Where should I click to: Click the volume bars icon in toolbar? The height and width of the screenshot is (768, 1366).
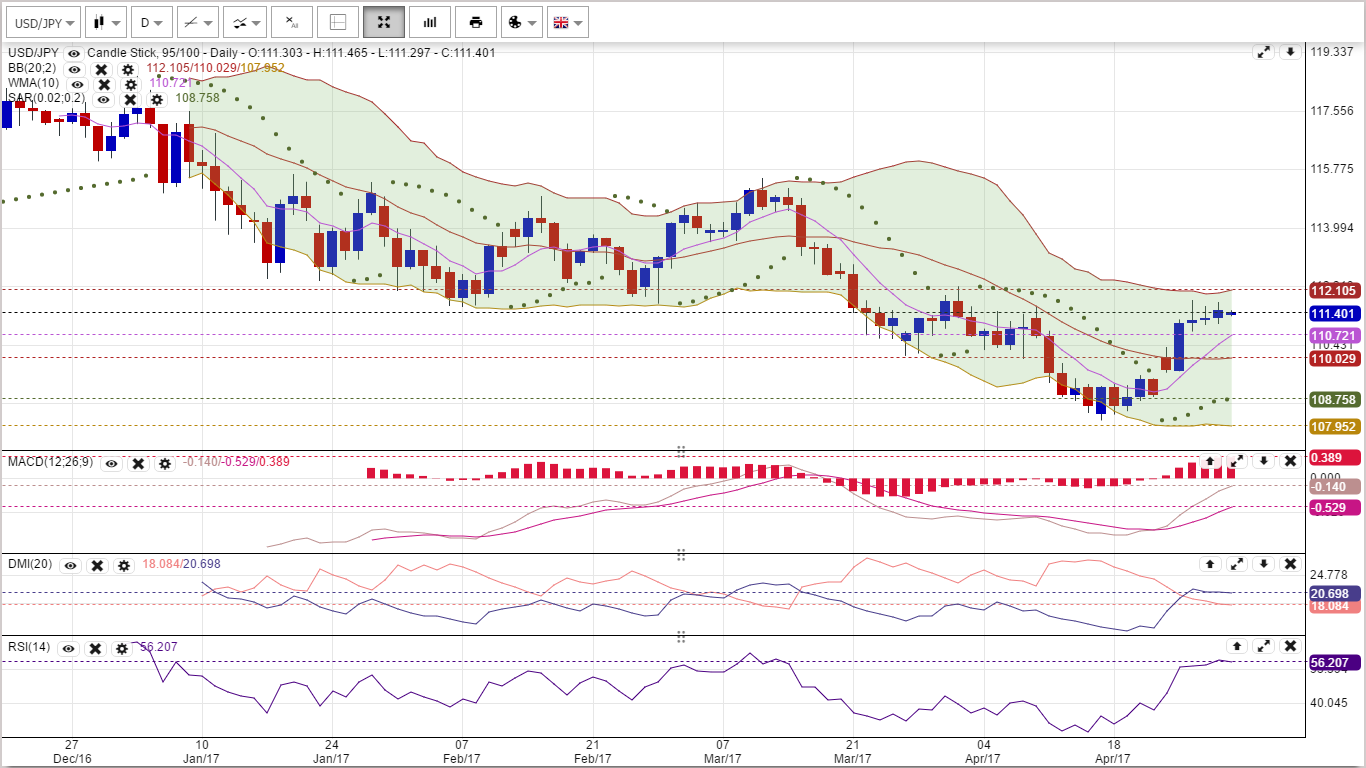click(x=430, y=22)
